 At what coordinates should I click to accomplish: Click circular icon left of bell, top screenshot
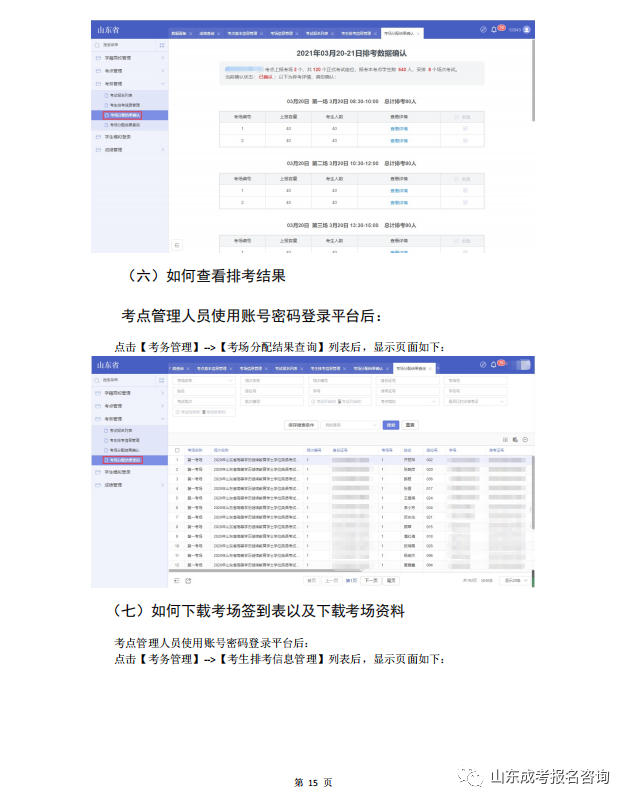[x=483, y=30]
